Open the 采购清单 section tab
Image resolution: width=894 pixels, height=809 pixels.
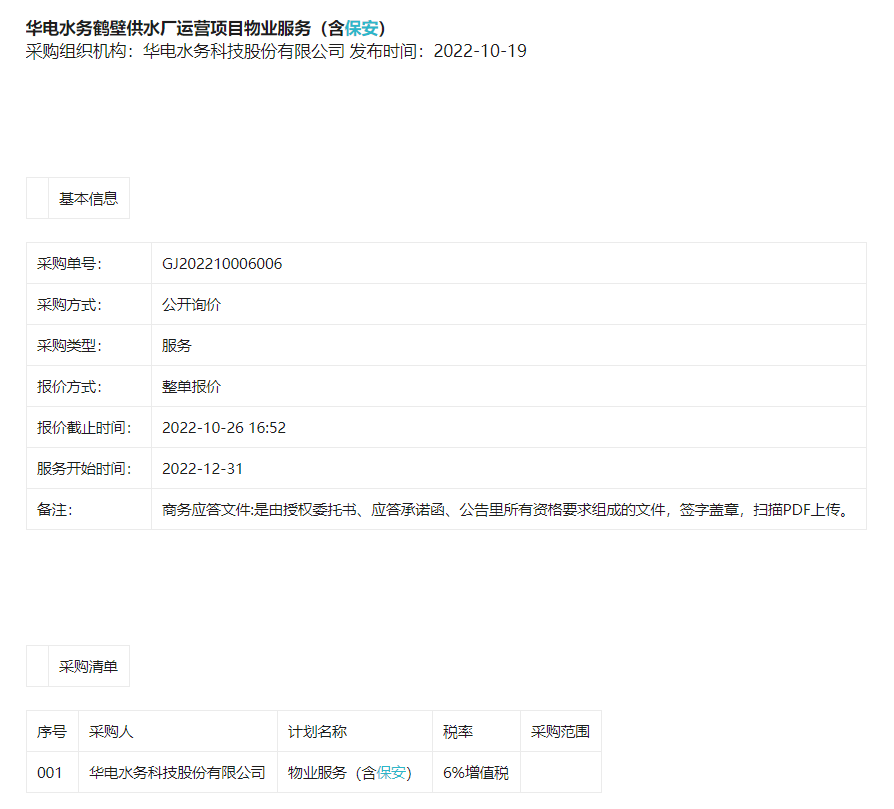coord(88,666)
